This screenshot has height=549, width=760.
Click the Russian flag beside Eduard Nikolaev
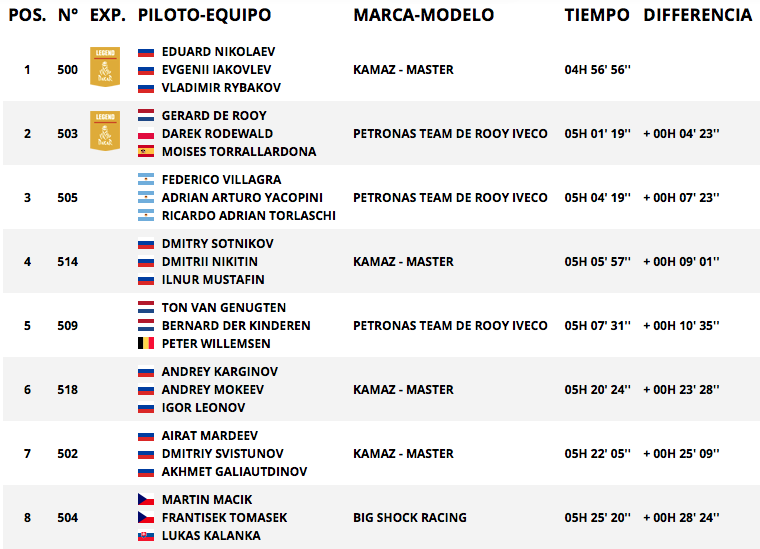[x=146, y=52]
